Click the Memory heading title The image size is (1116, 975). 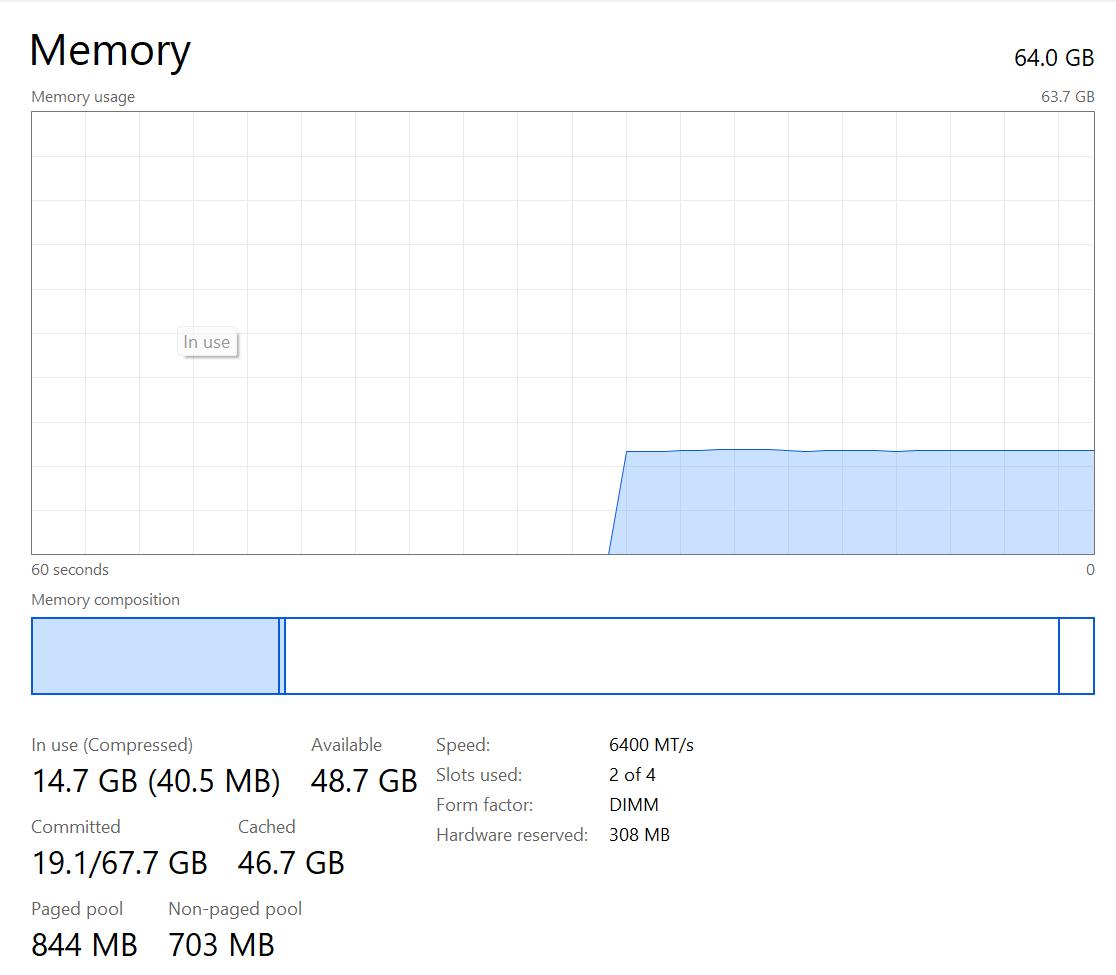pyautogui.click(x=110, y=50)
